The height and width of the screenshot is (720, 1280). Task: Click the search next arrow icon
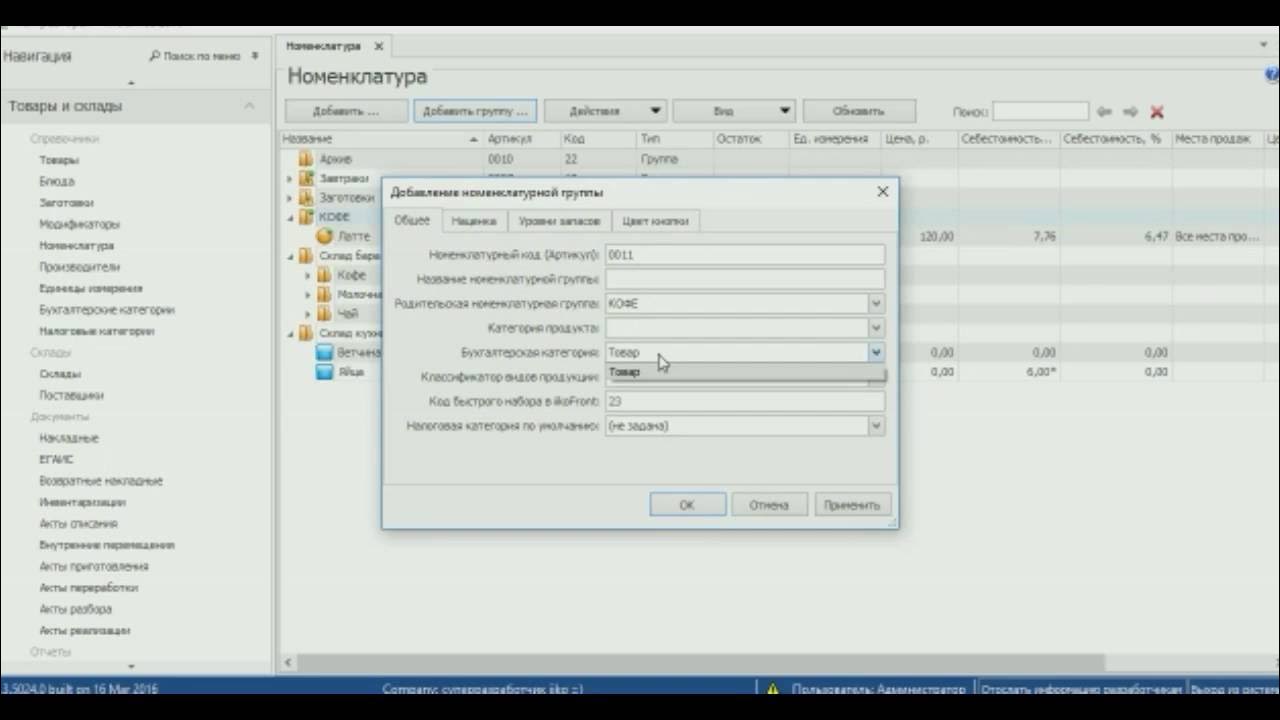tap(1130, 112)
